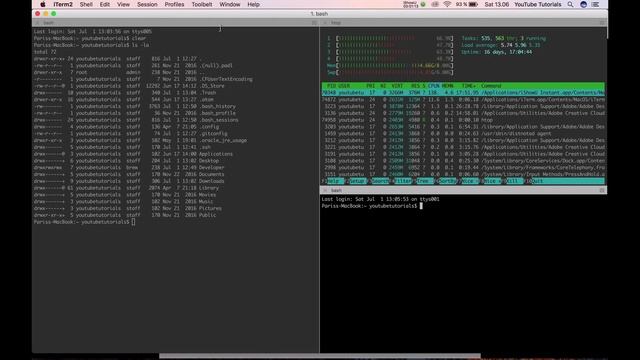Click htop Nice plus function key
640x360 pixels.
point(493,181)
